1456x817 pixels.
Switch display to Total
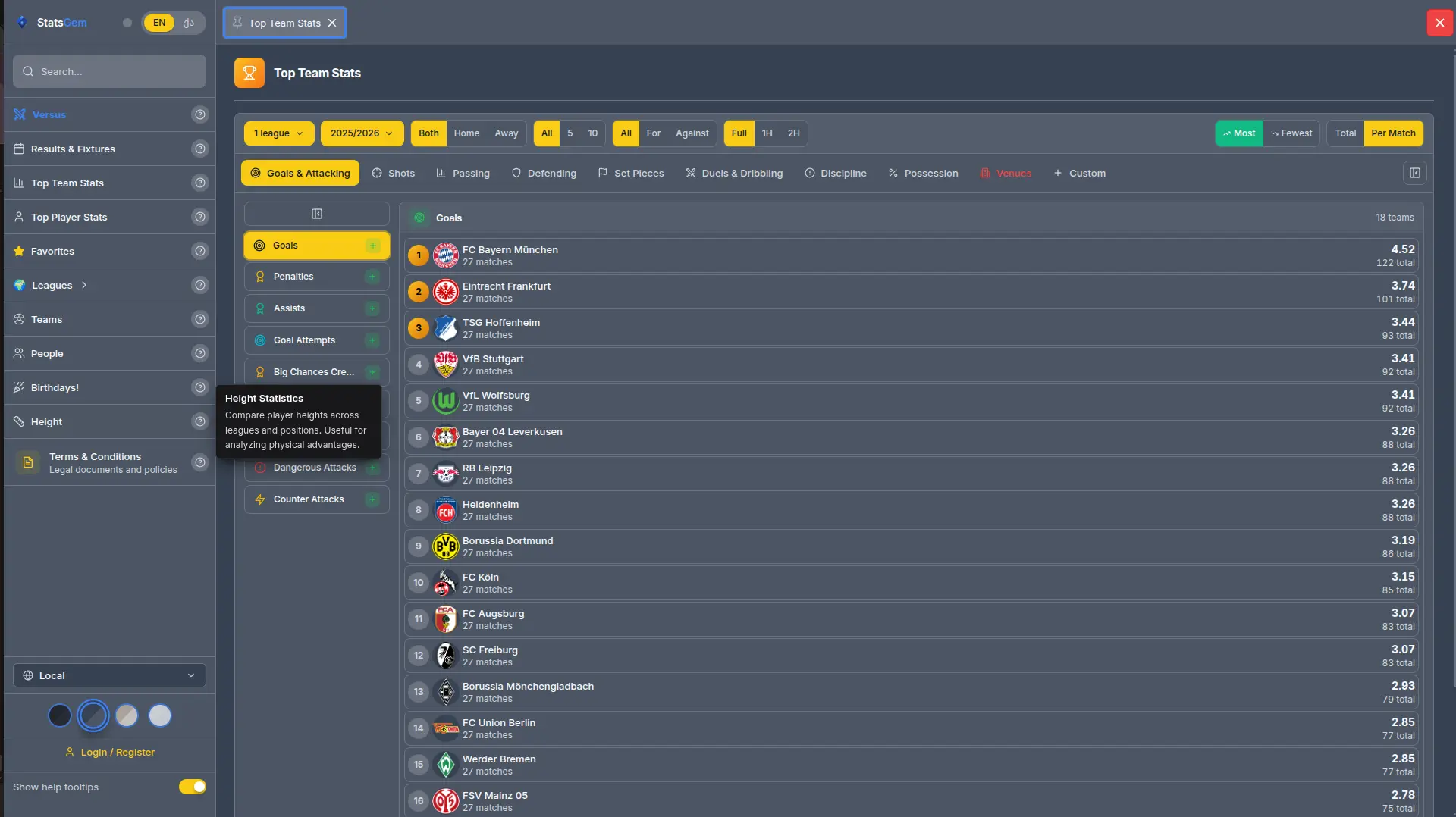[x=1345, y=133]
